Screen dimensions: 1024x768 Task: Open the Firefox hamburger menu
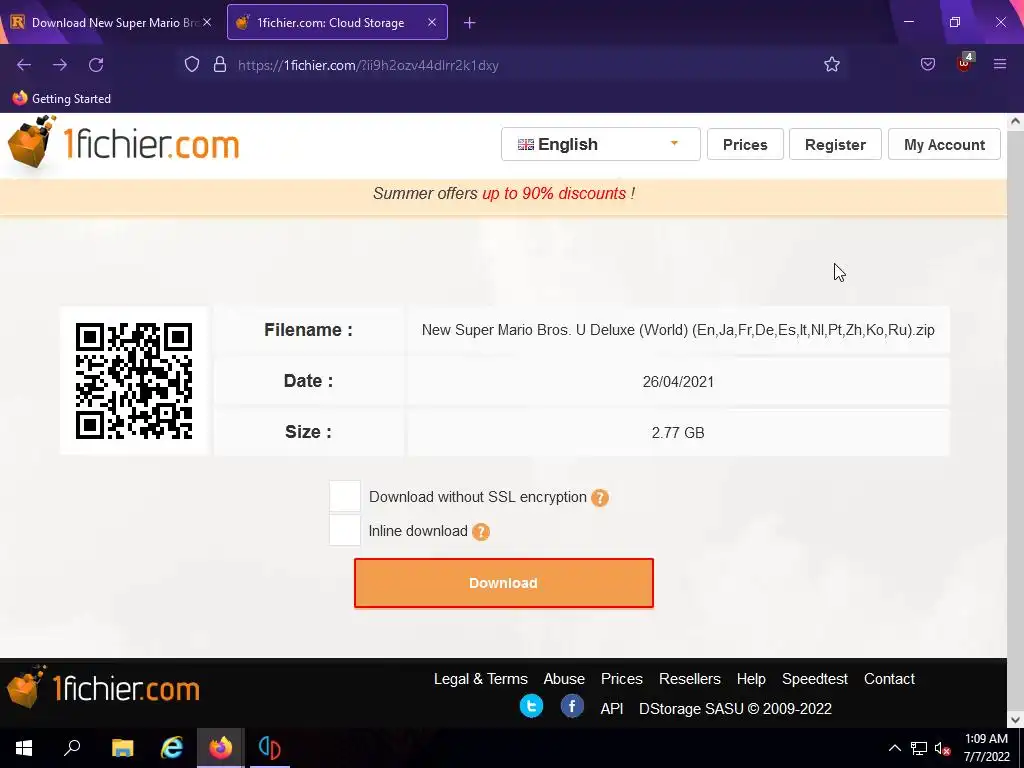pyautogui.click(x=1000, y=64)
